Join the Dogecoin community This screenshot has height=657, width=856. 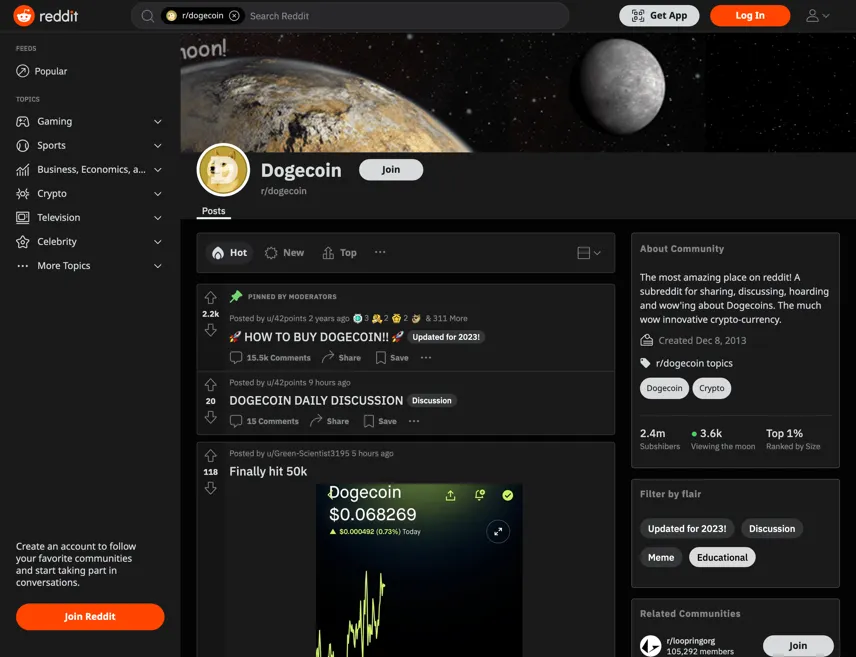tap(391, 169)
